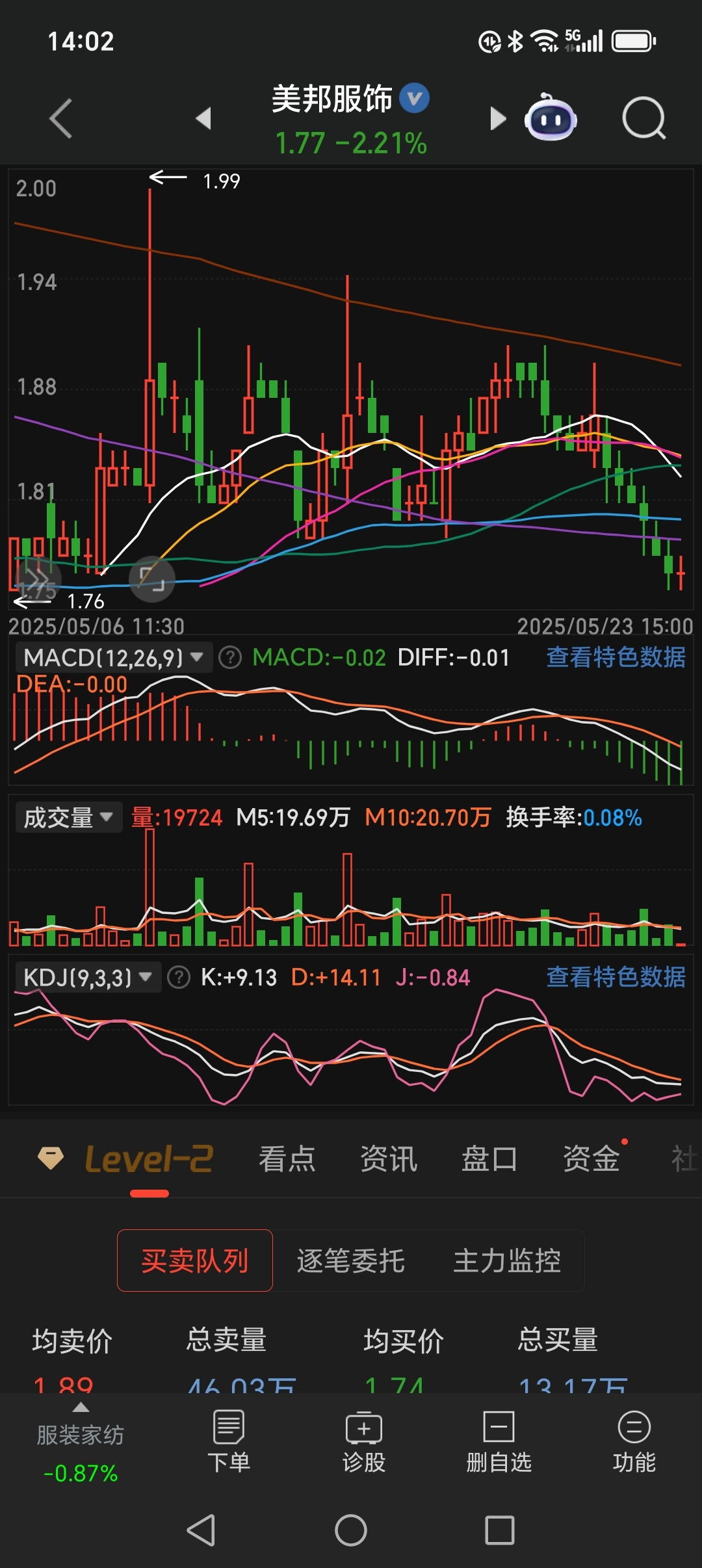Tap the 换手率:0.08% value

tap(574, 817)
